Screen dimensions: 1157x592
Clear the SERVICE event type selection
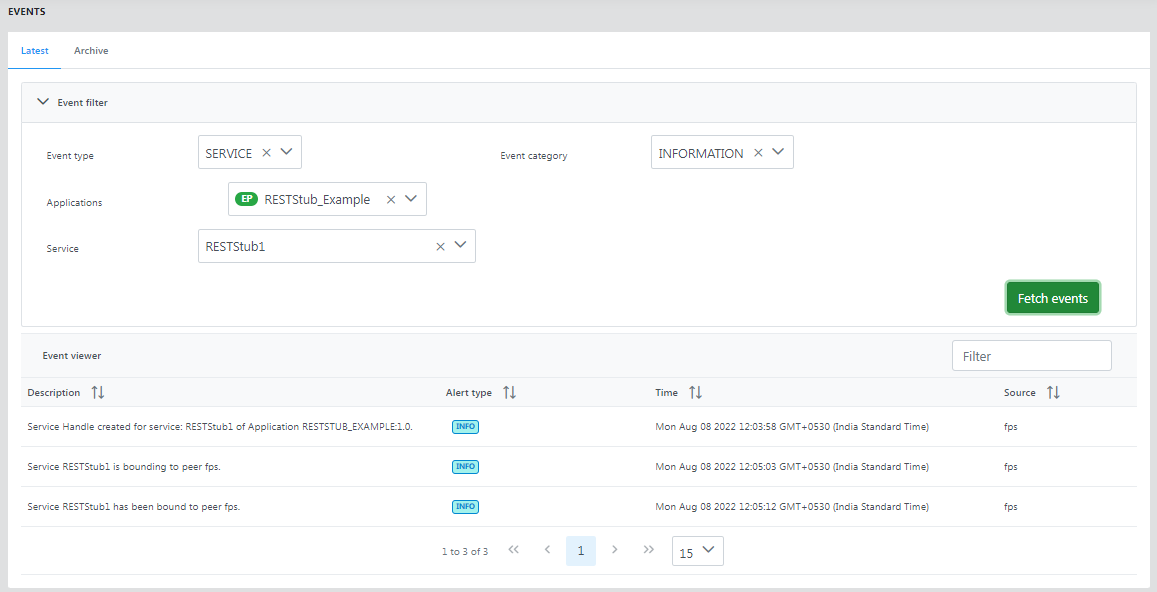tap(266, 153)
